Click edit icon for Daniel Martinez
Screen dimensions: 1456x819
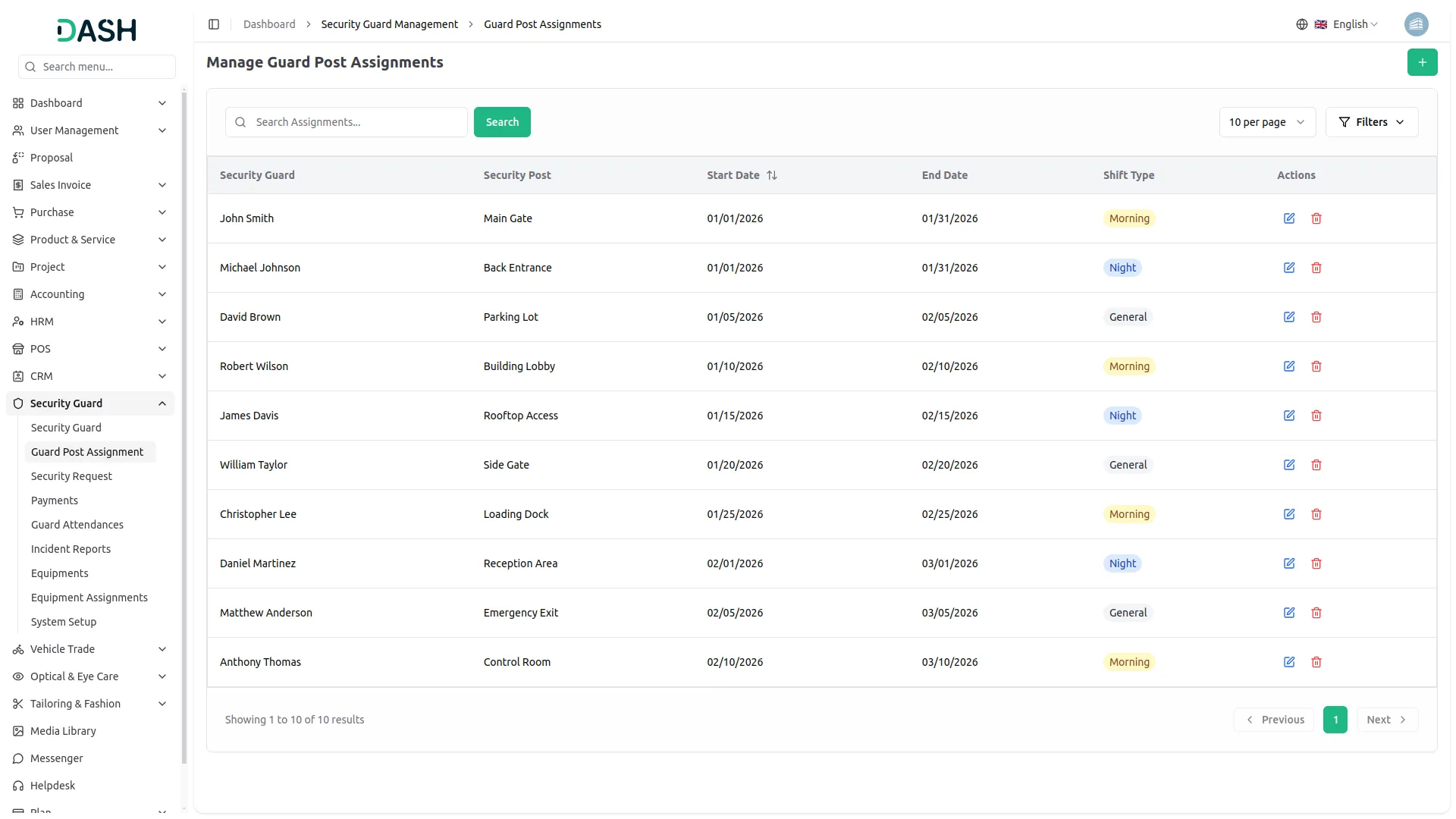click(x=1288, y=563)
